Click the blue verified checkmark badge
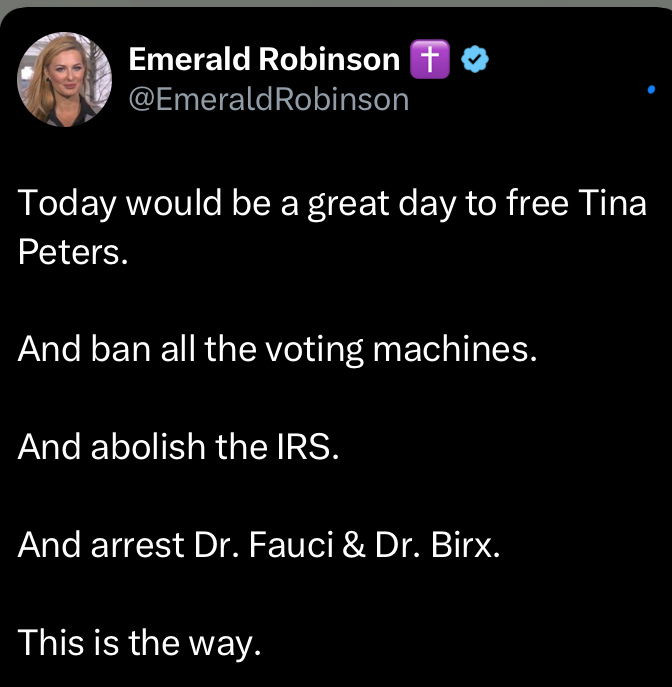 473,61
